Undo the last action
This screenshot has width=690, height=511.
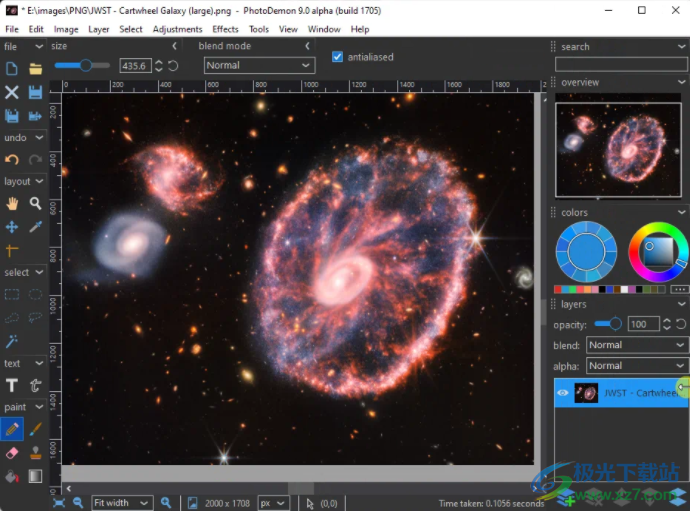tap(12, 159)
